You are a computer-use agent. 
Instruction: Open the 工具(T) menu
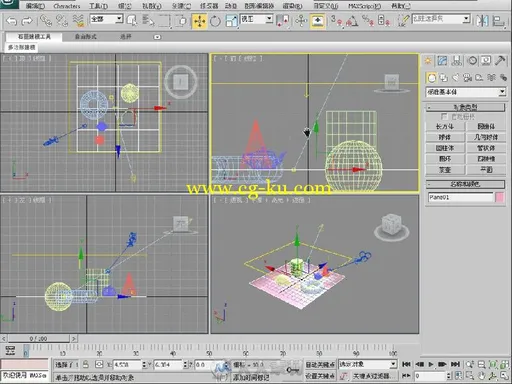[x=98, y=6]
